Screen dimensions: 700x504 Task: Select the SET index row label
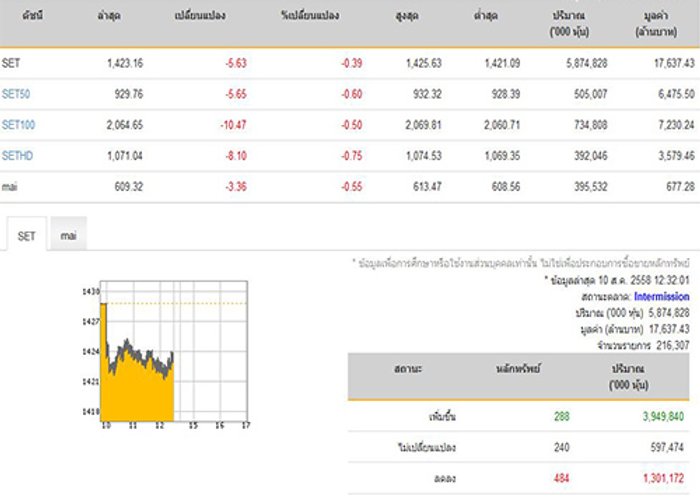click(x=11, y=63)
